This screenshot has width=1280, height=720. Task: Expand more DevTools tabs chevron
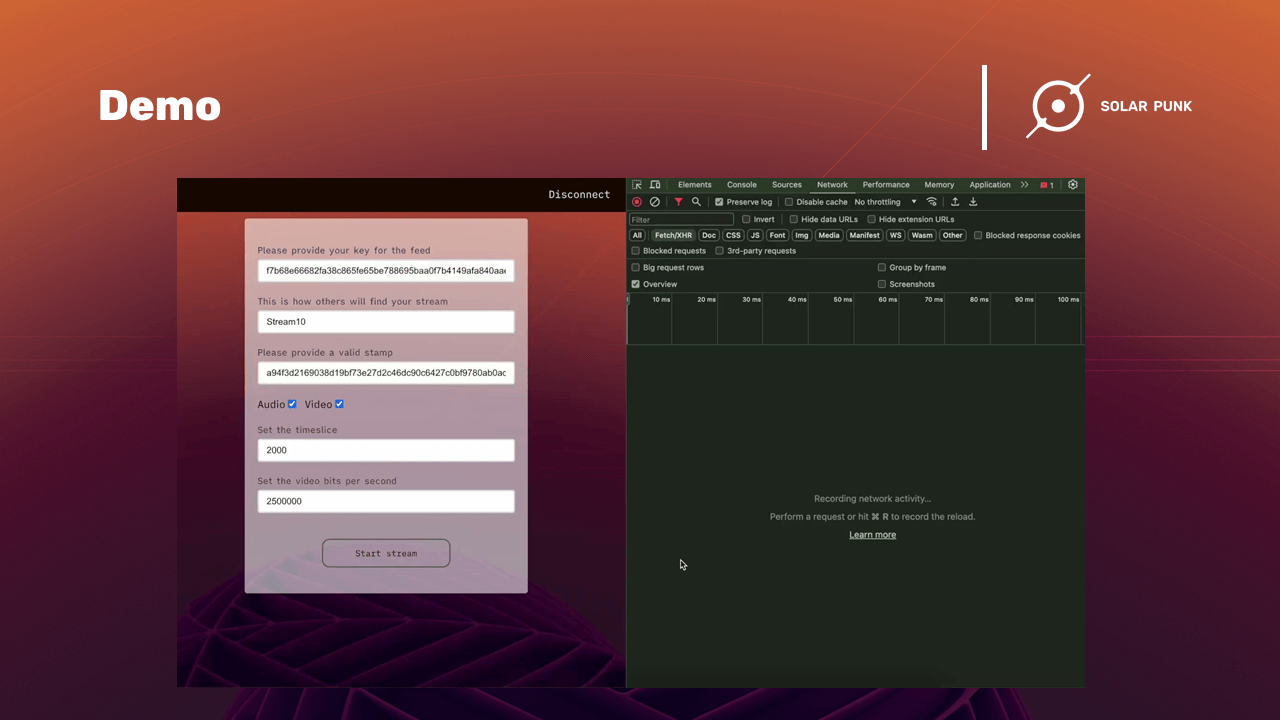tap(1024, 185)
